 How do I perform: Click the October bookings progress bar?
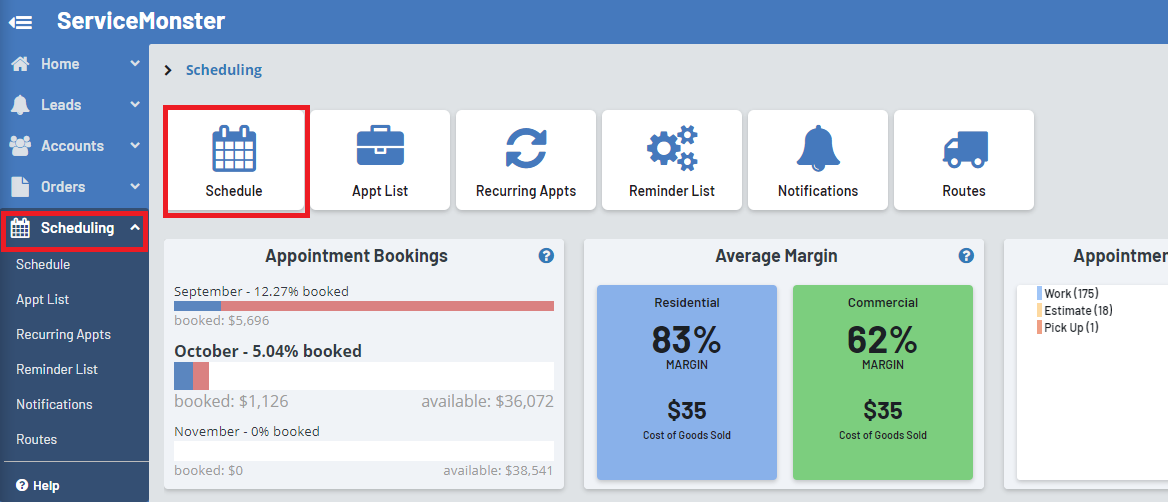364,376
